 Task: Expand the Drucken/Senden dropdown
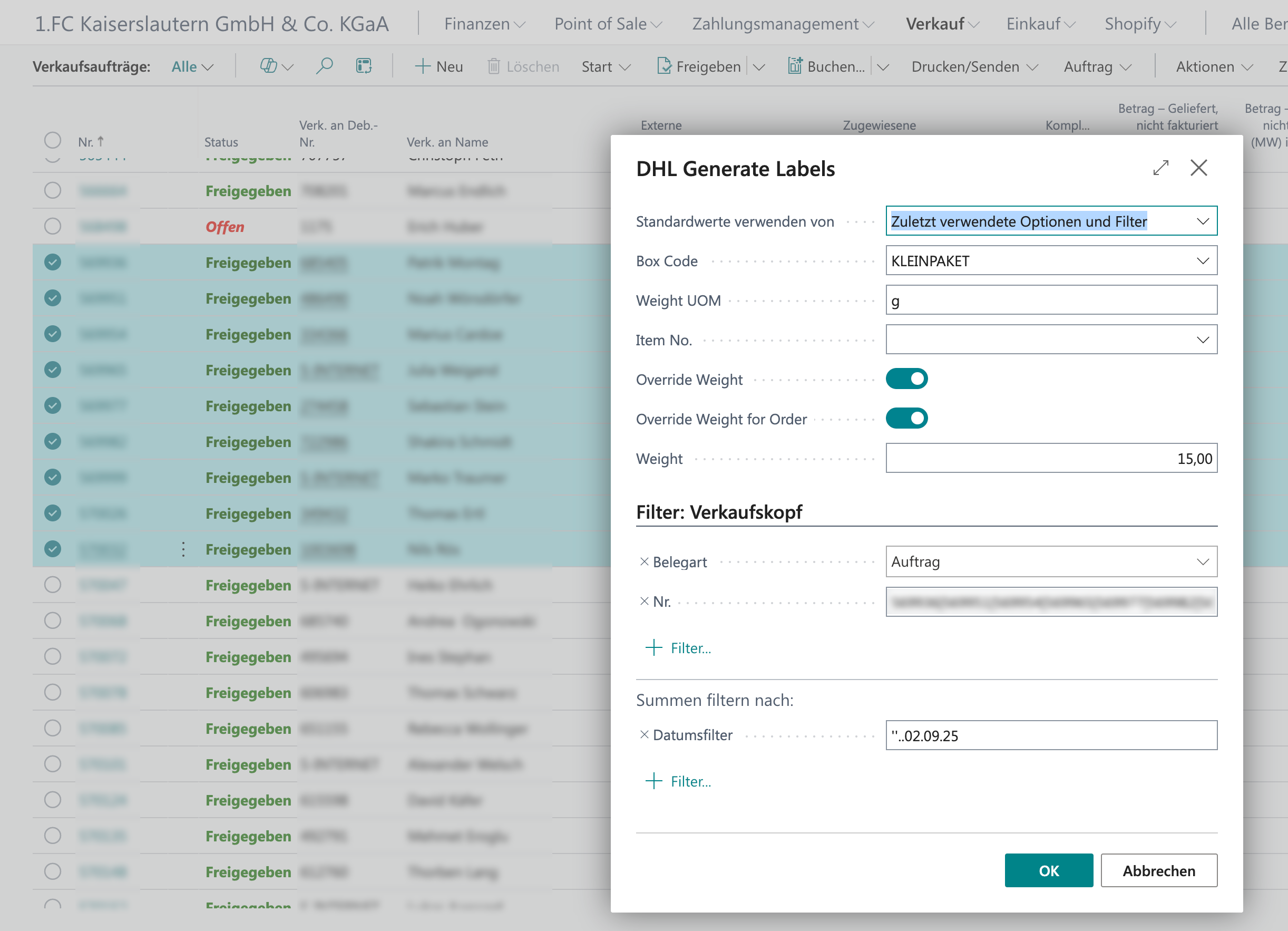pos(974,67)
